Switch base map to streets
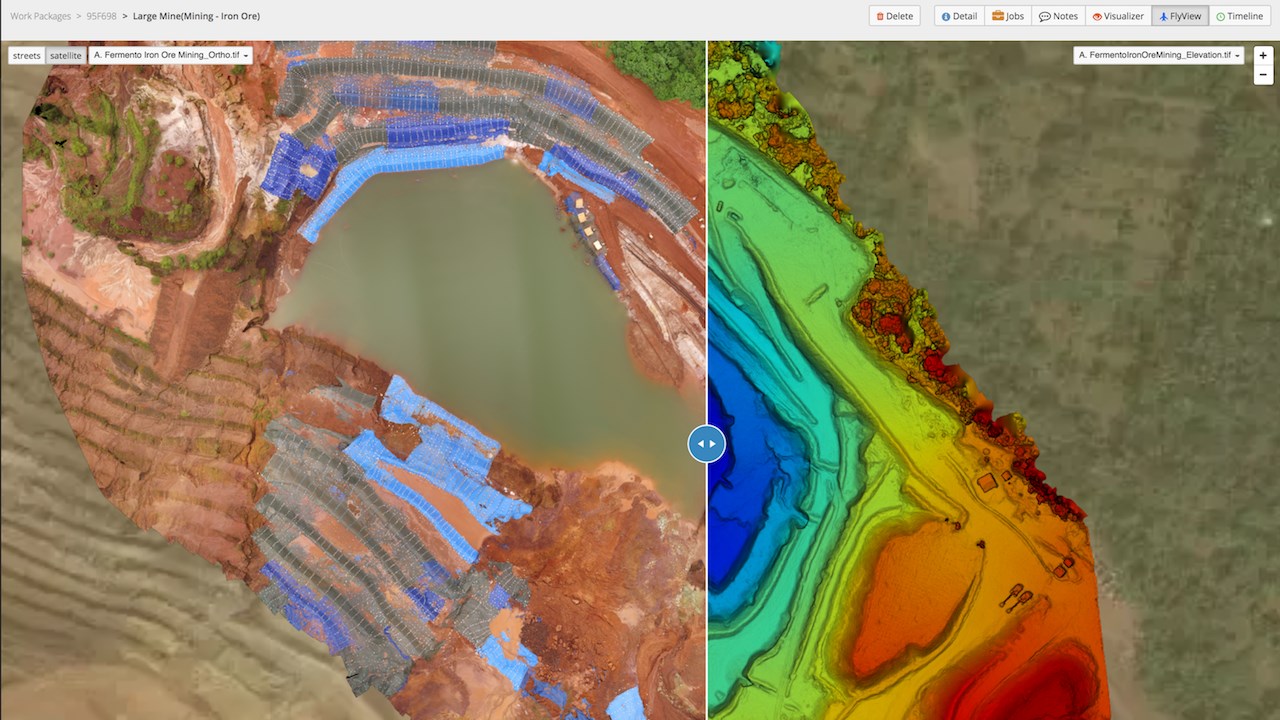This screenshot has width=1280, height=720. click(x=27, y=56)
